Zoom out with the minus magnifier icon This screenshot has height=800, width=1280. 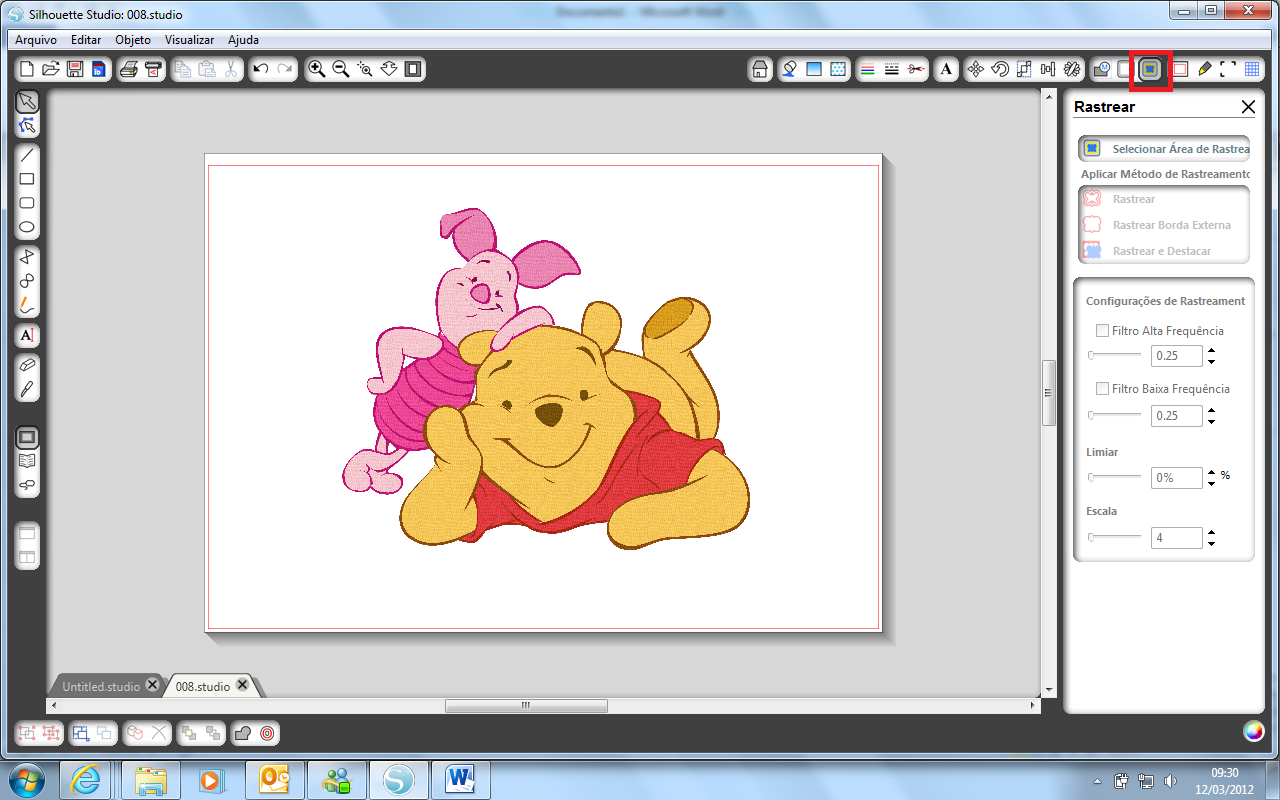[x=341, y=69]
